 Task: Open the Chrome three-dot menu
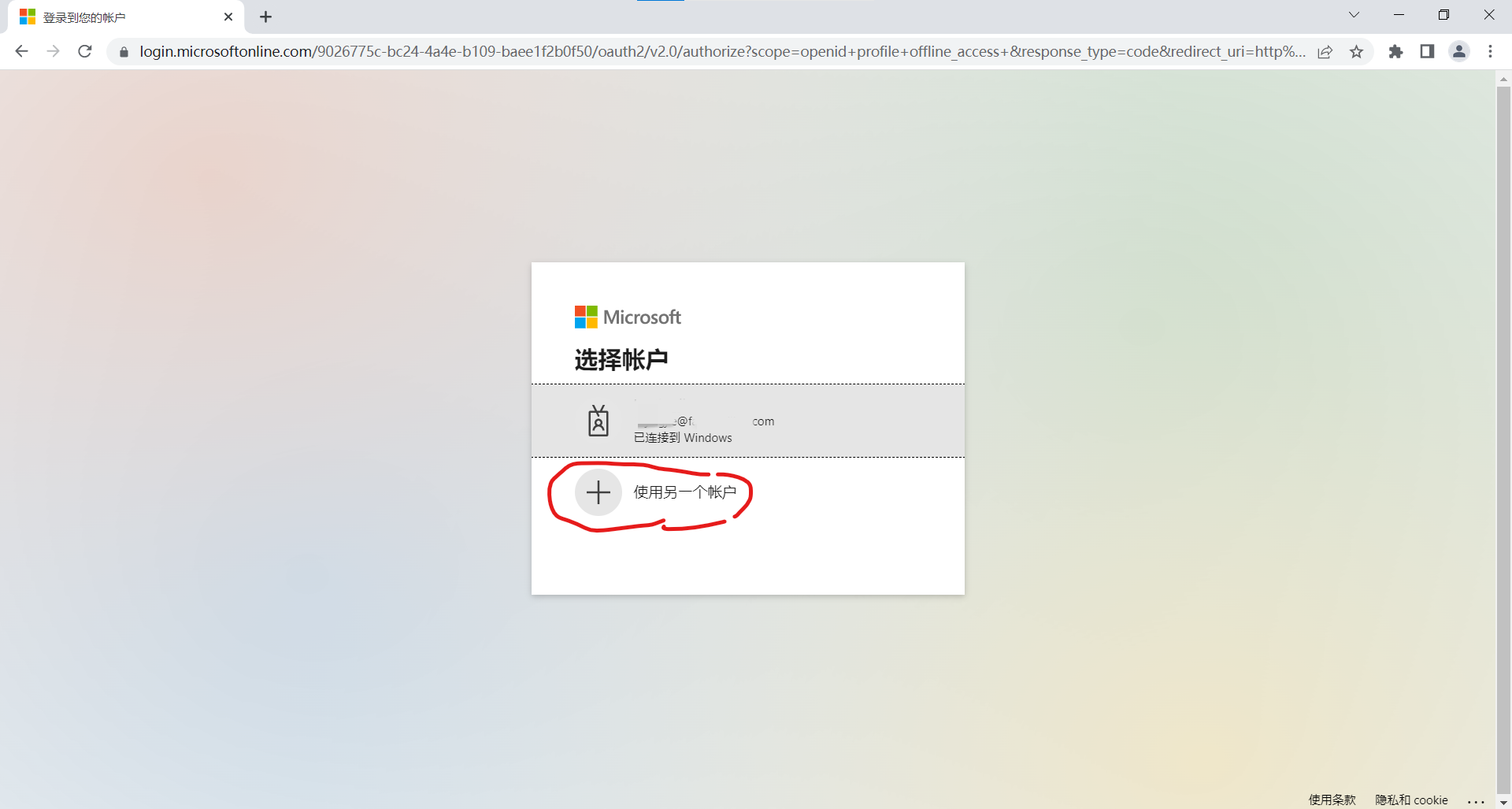tap(1490, 51)
